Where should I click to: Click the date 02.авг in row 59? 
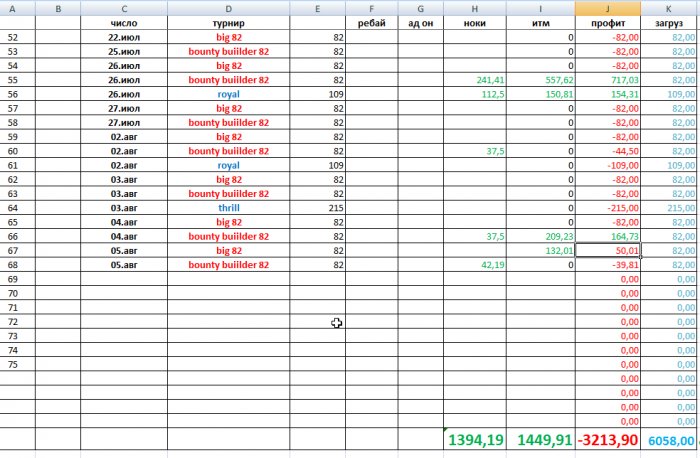coord(124,137)
